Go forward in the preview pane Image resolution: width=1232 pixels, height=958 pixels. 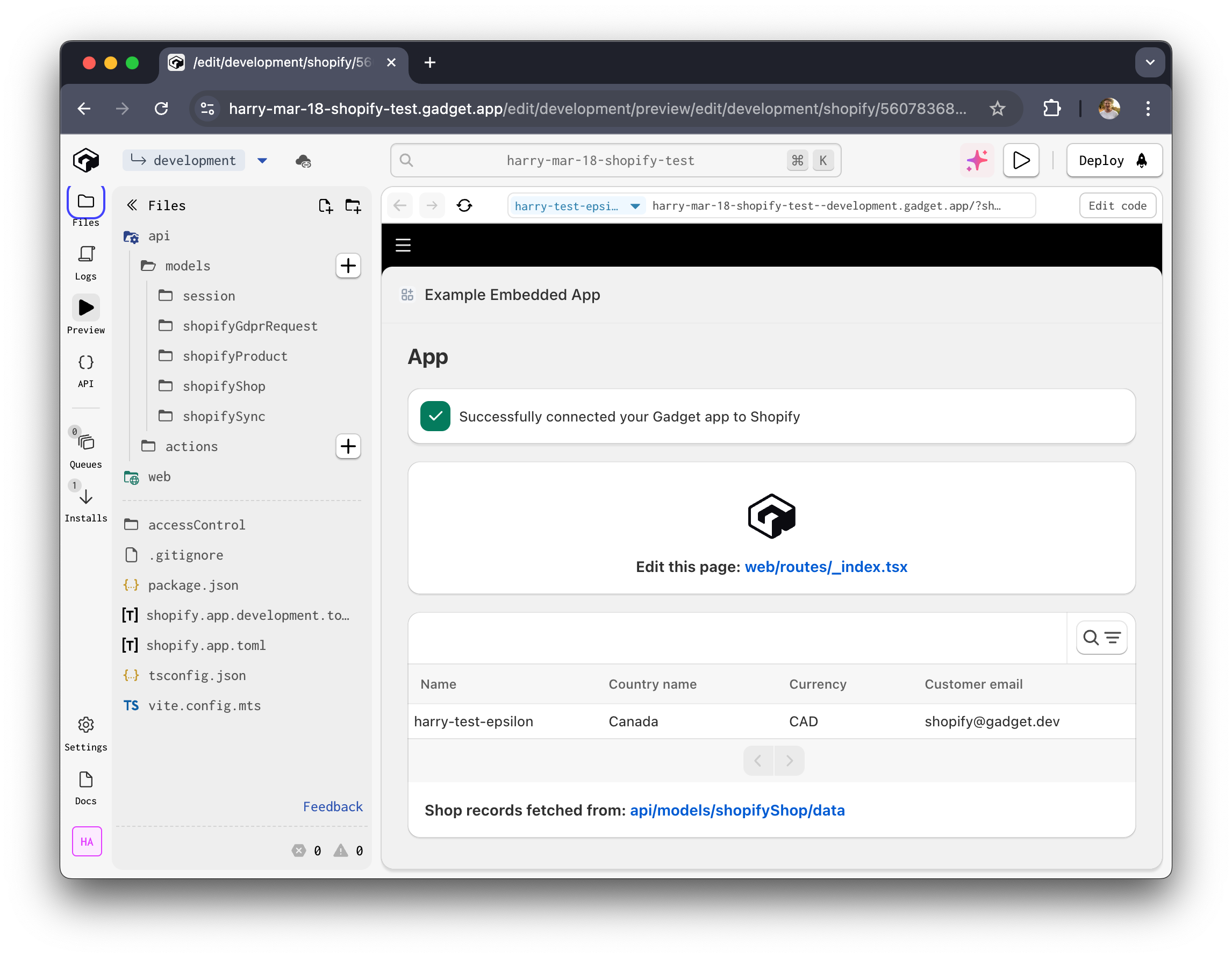[x=432, y=205]
